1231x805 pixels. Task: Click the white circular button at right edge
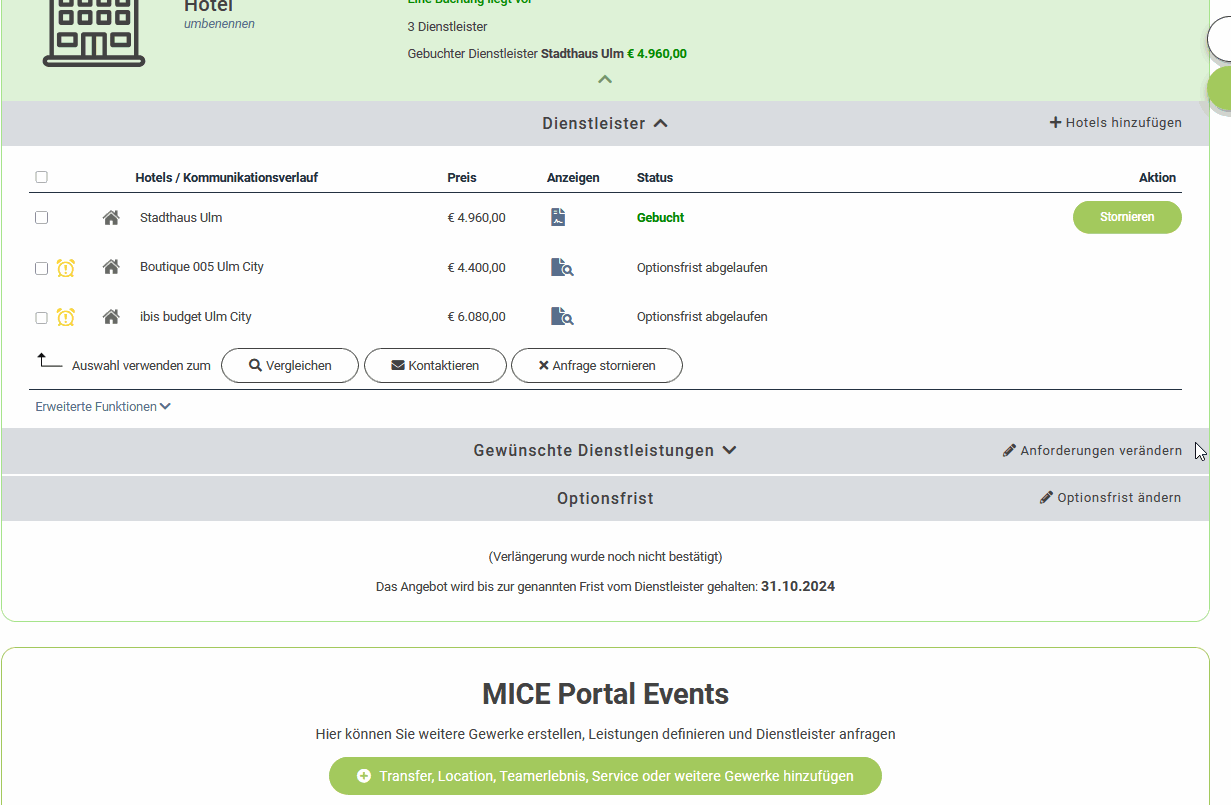1220,40
